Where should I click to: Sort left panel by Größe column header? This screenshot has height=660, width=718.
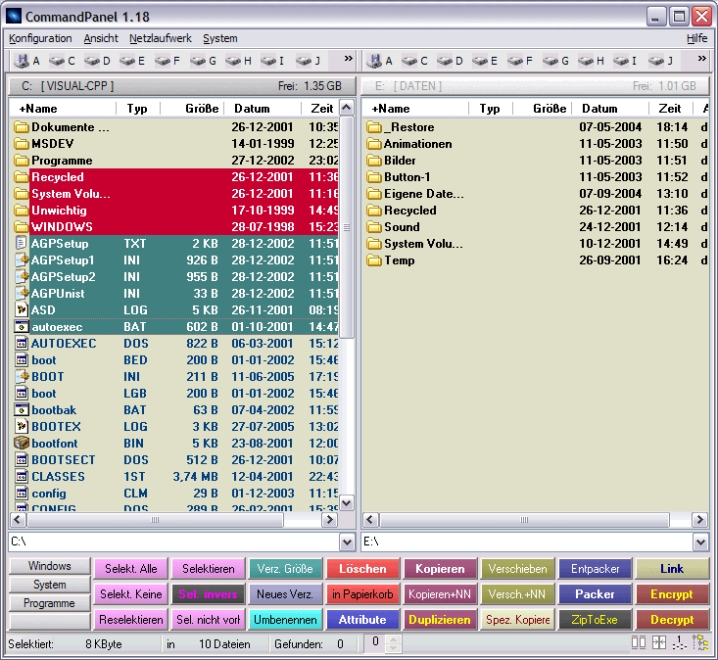pos(199,108)
